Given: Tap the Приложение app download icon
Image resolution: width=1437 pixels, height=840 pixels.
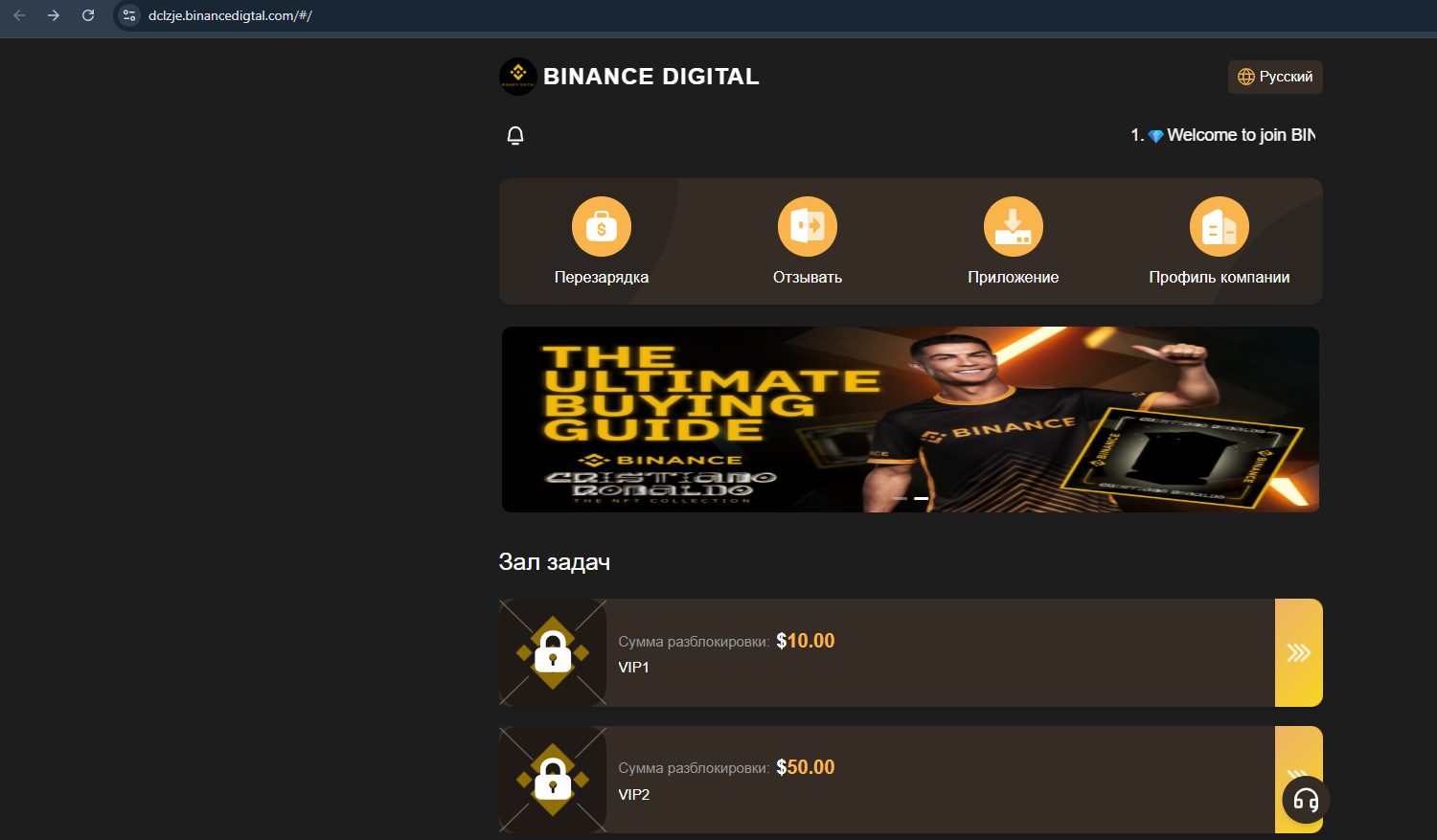Looking at the screenshot, I should pos(1013,227).
